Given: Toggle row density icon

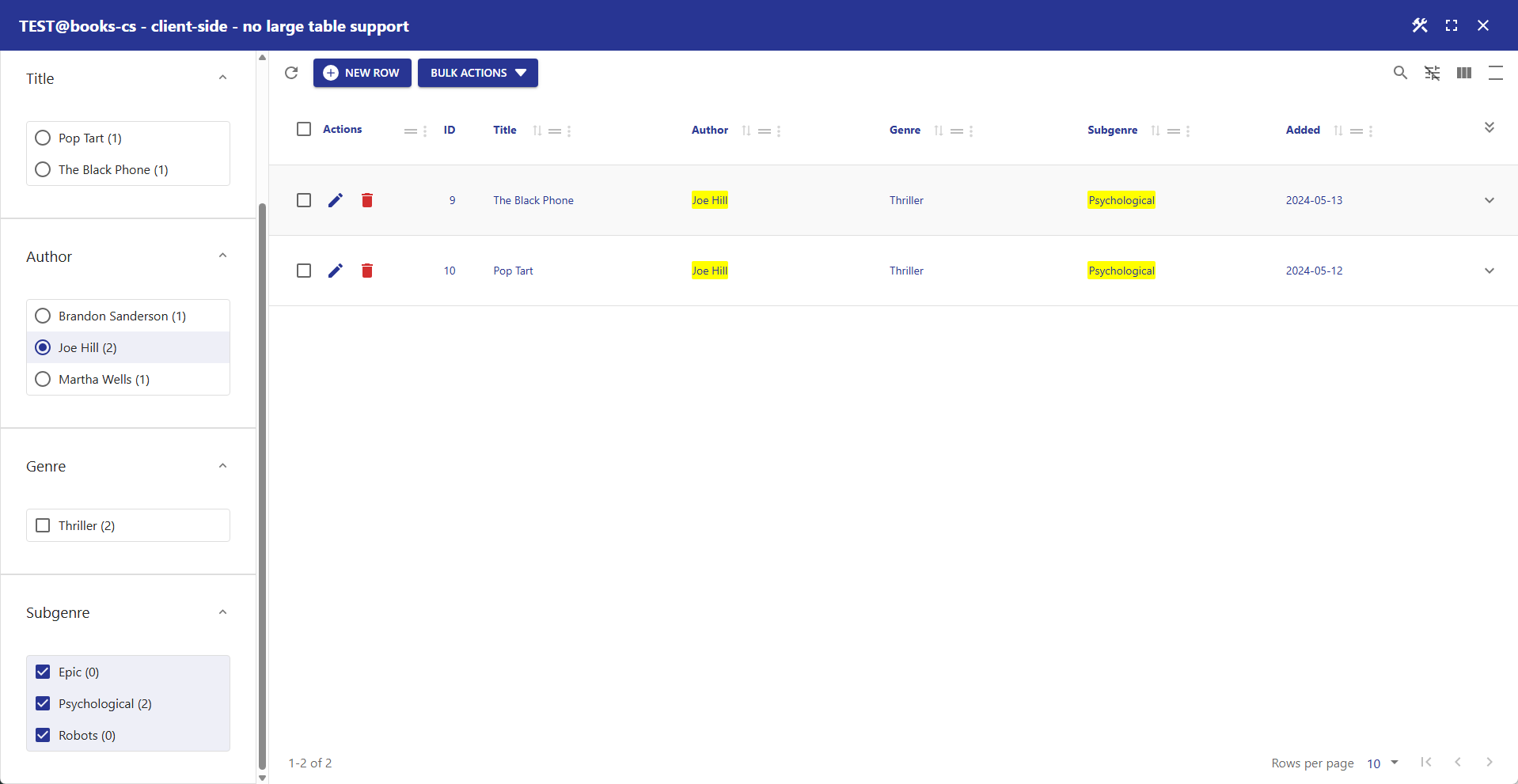Looking at the screenshot, I should pyautogui.click(x=1496, y=73).
